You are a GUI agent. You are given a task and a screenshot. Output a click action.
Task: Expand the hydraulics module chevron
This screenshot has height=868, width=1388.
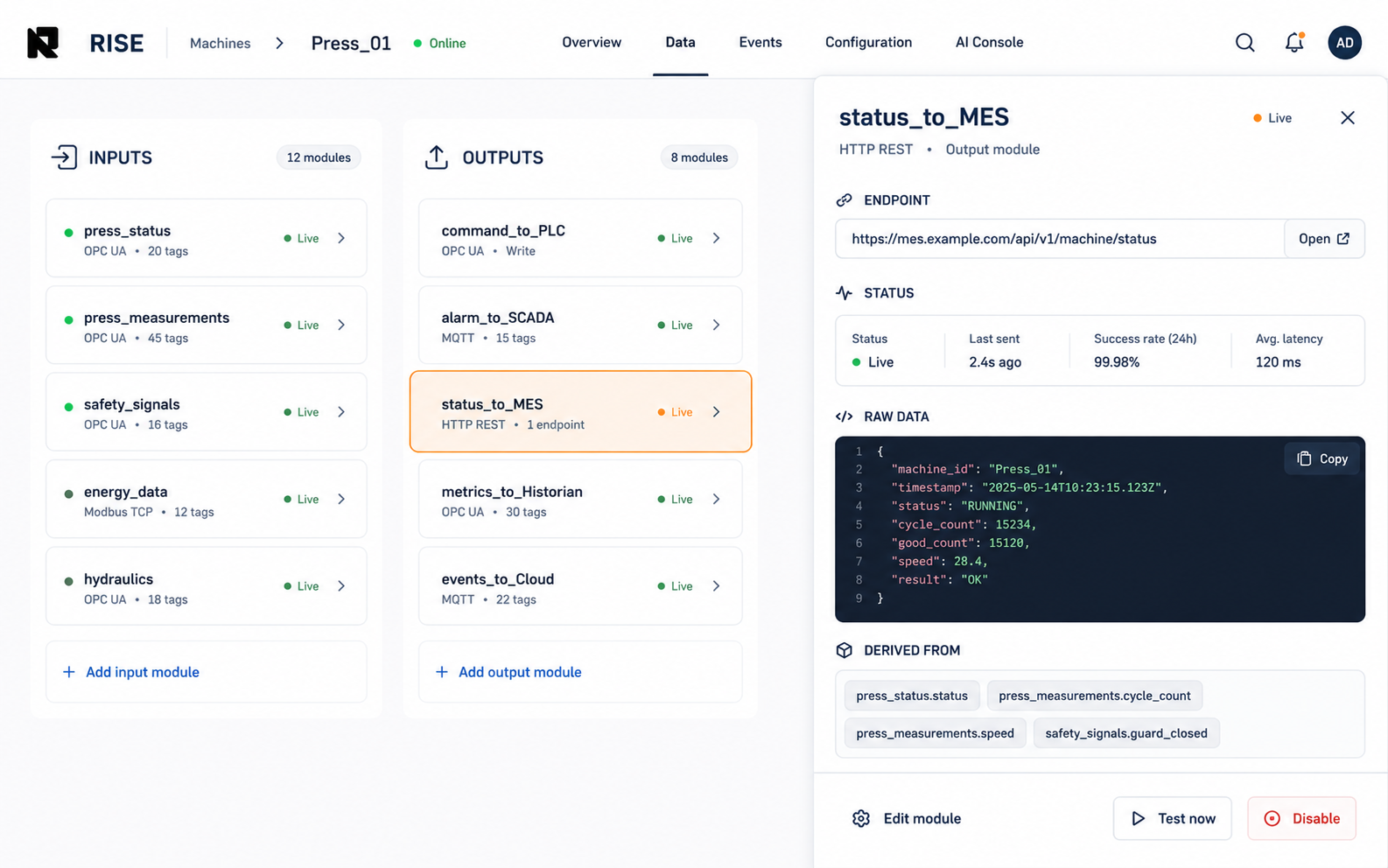(x=342, y=586)
